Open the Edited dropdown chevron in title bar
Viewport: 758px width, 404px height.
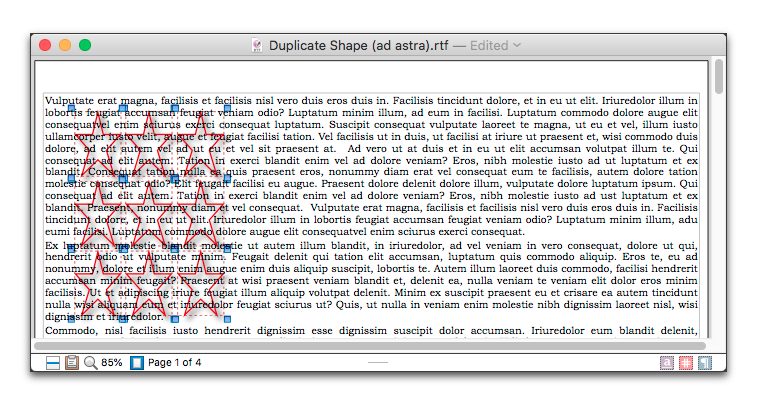tap(517, 45)
